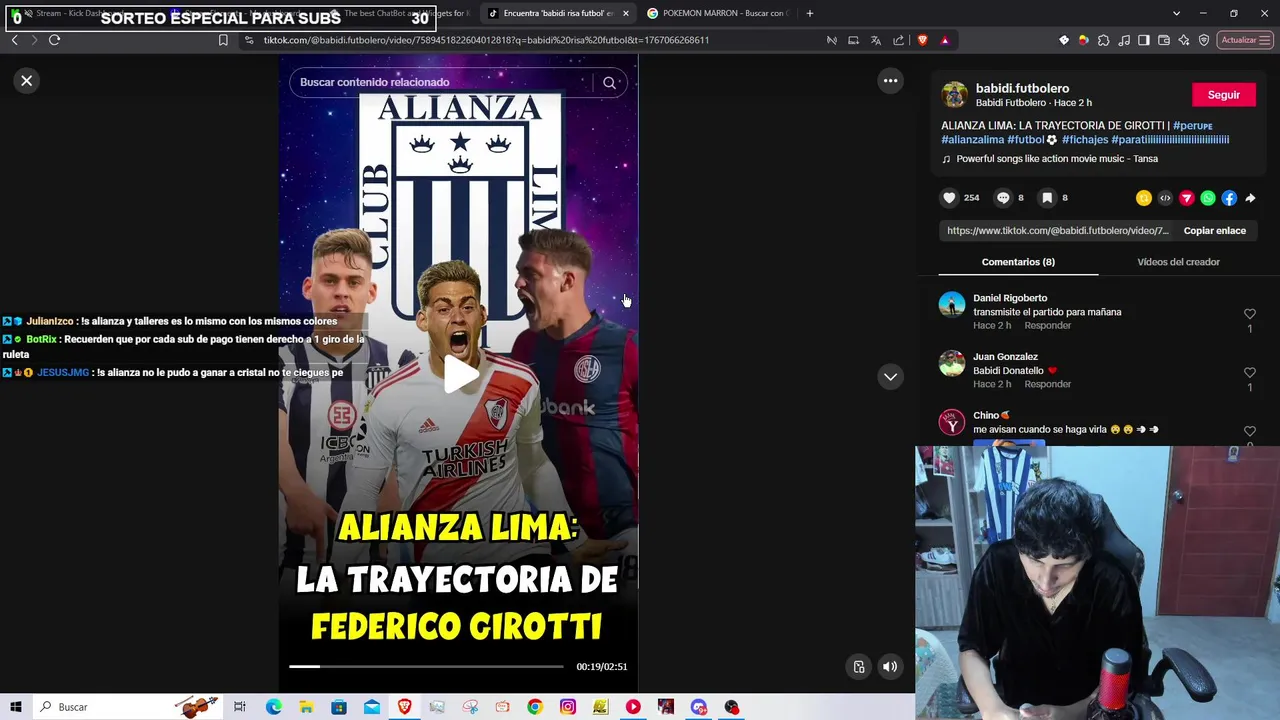Mute the video with the speaker icon

click(x=890, y=667)
